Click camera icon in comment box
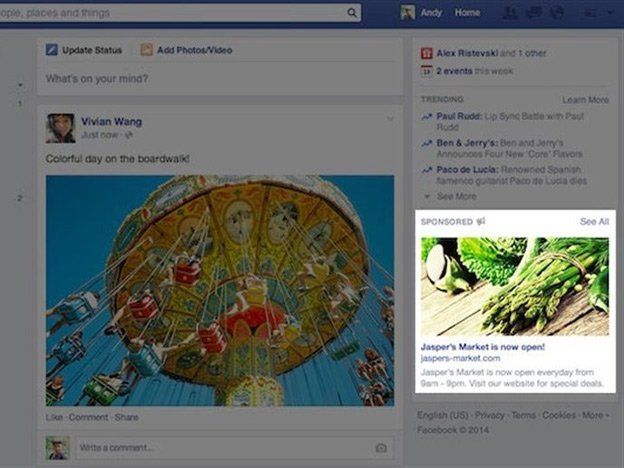Image resolution: width=624 pixels, height=468 pixels. [381, 448]
